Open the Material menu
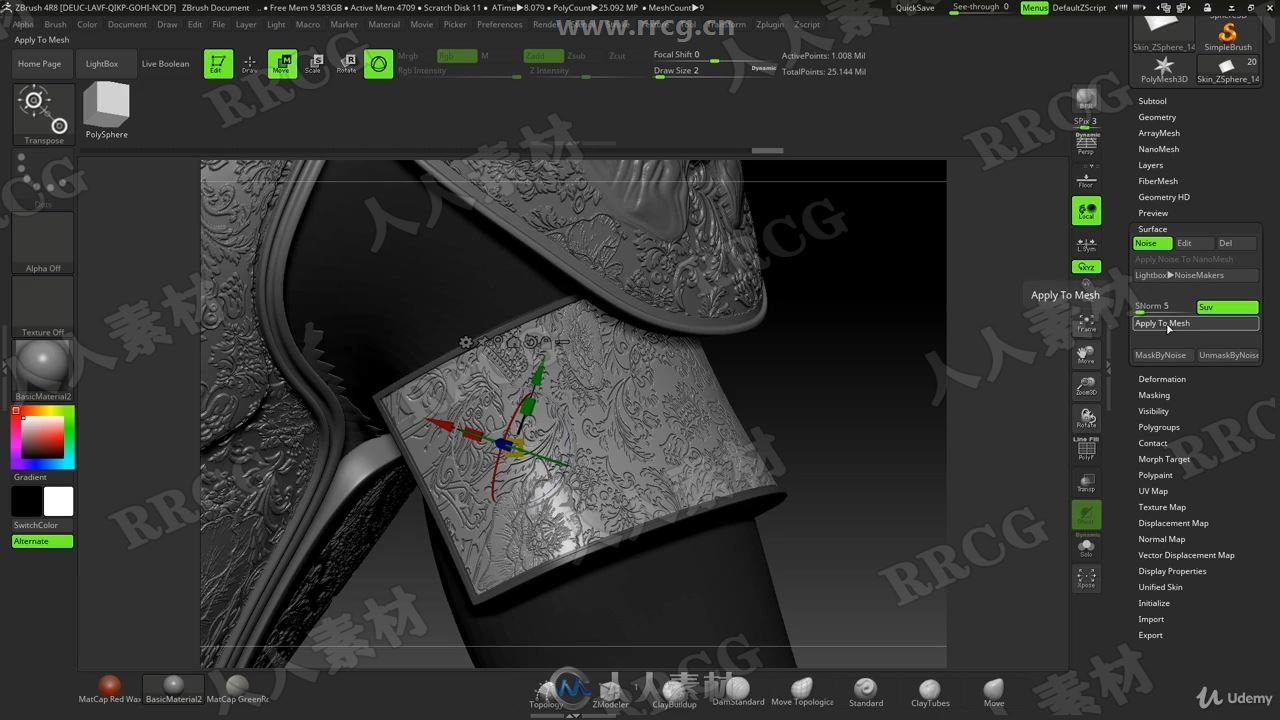Viewport: 1280px width, 720px height. point(384,24)
